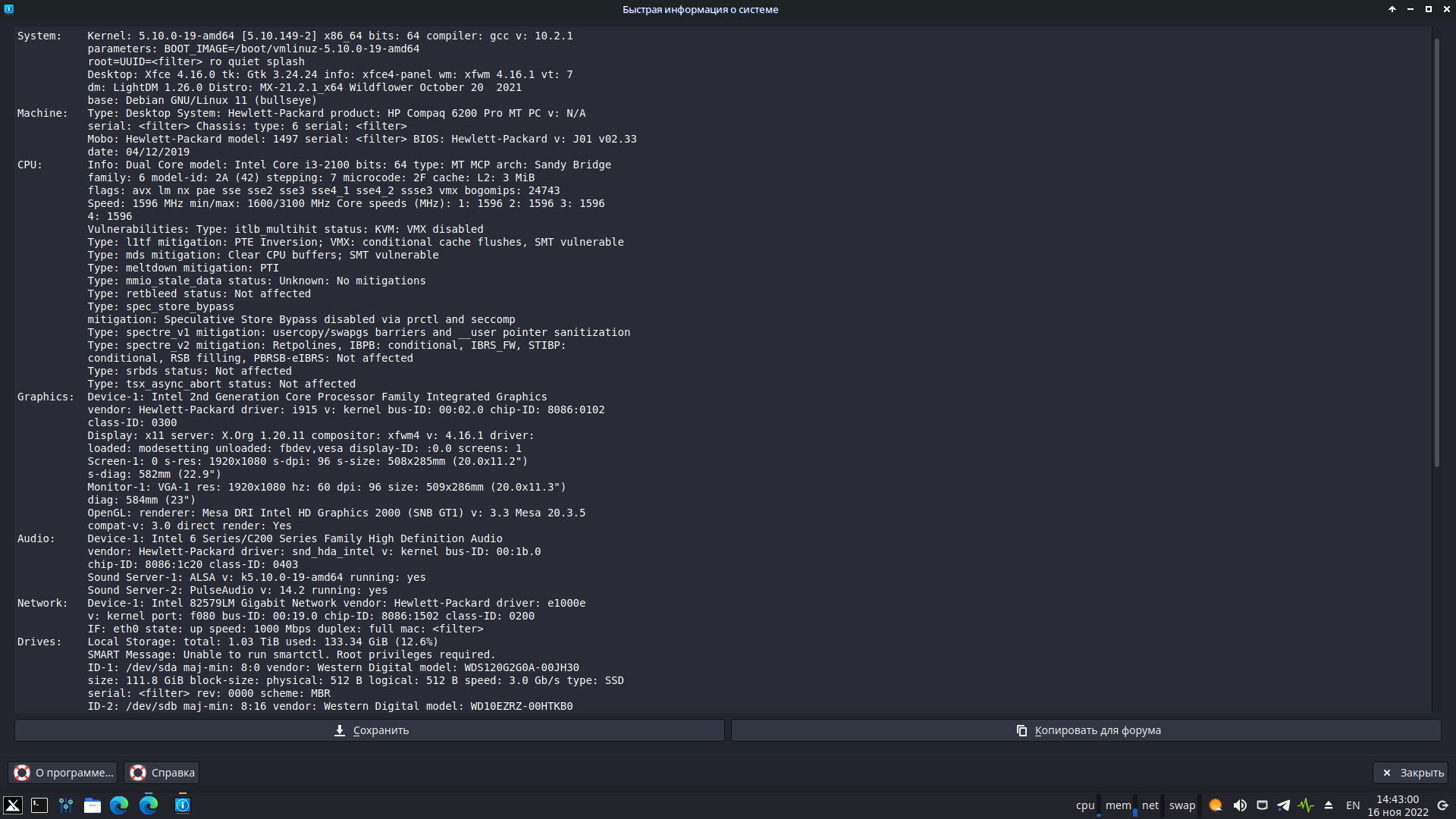Open Справка help
Viewport: 1456px width, 819px height.
[x=162, y=773]
